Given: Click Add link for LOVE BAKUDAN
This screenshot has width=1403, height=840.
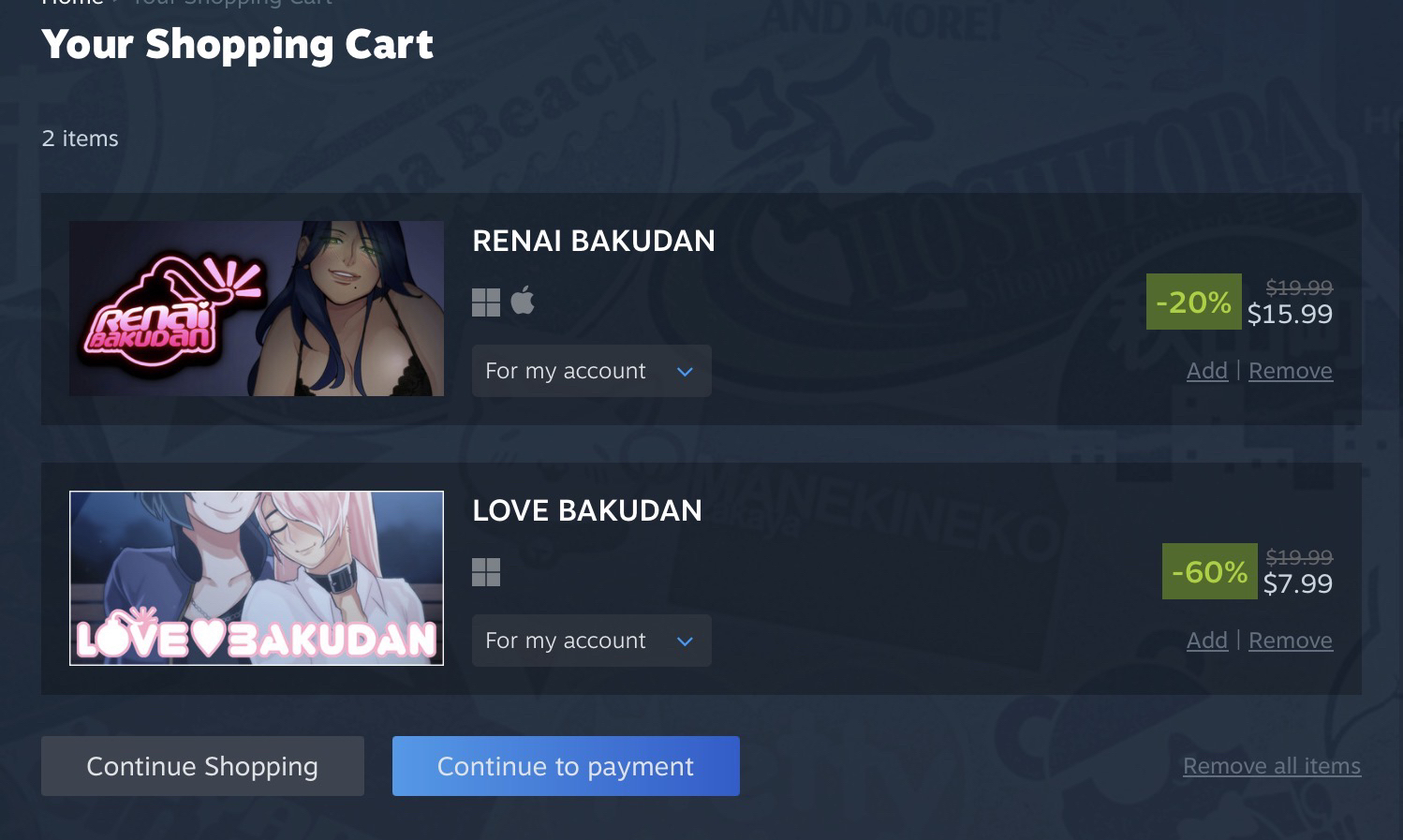Looking at the screenshot, I should 1207,641.
